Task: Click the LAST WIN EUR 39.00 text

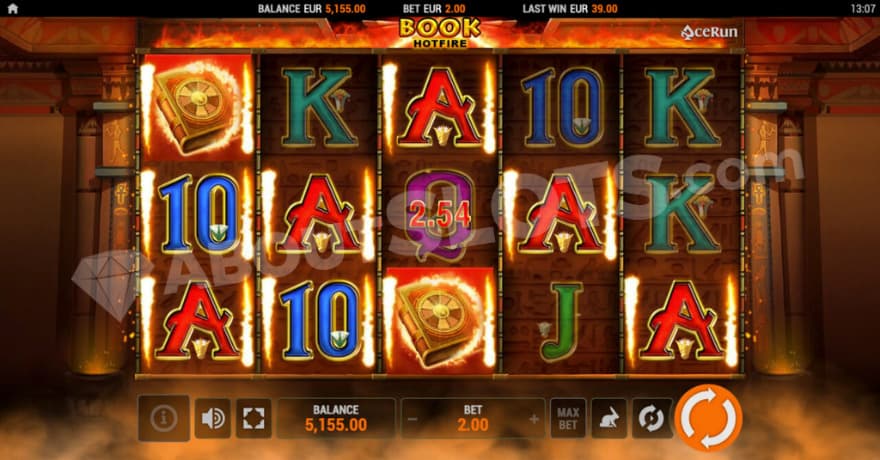Action: pos(570,8)
